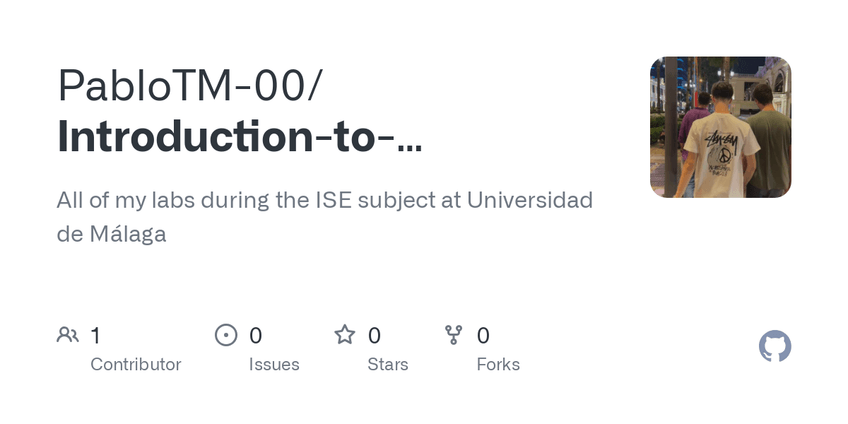Click the "Issues" label
This screenshot has width=848, height=424.
pyautogui.click(x=274, y=364)
